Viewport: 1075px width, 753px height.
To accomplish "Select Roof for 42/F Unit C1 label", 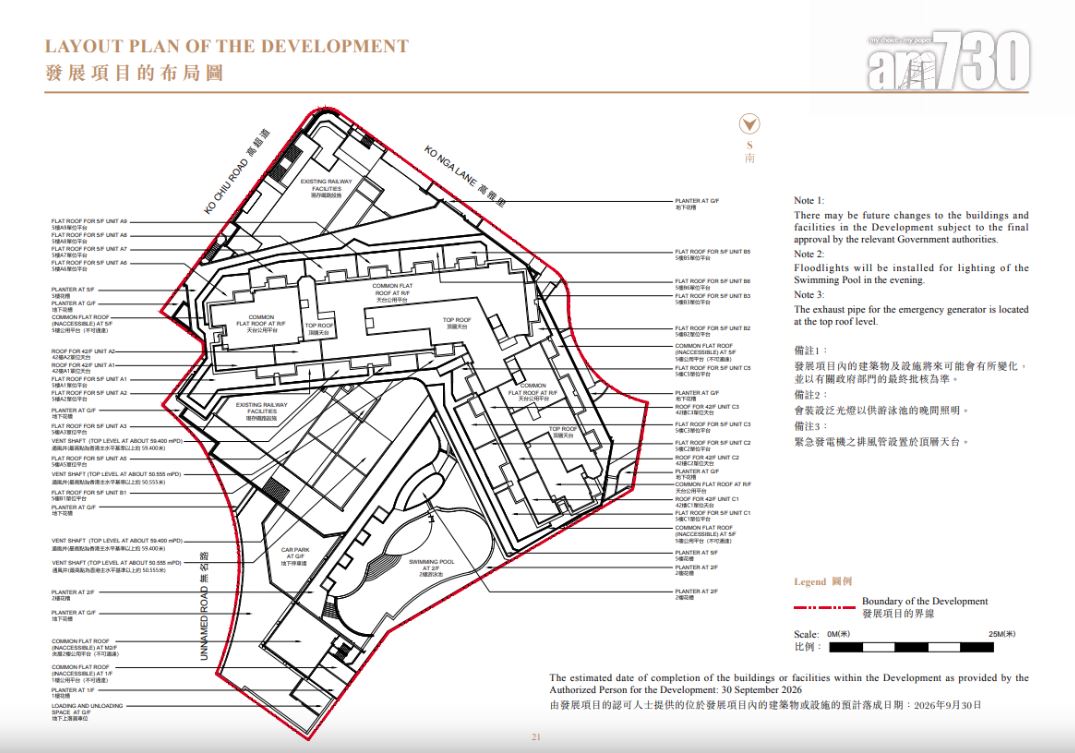I will 706,498.
